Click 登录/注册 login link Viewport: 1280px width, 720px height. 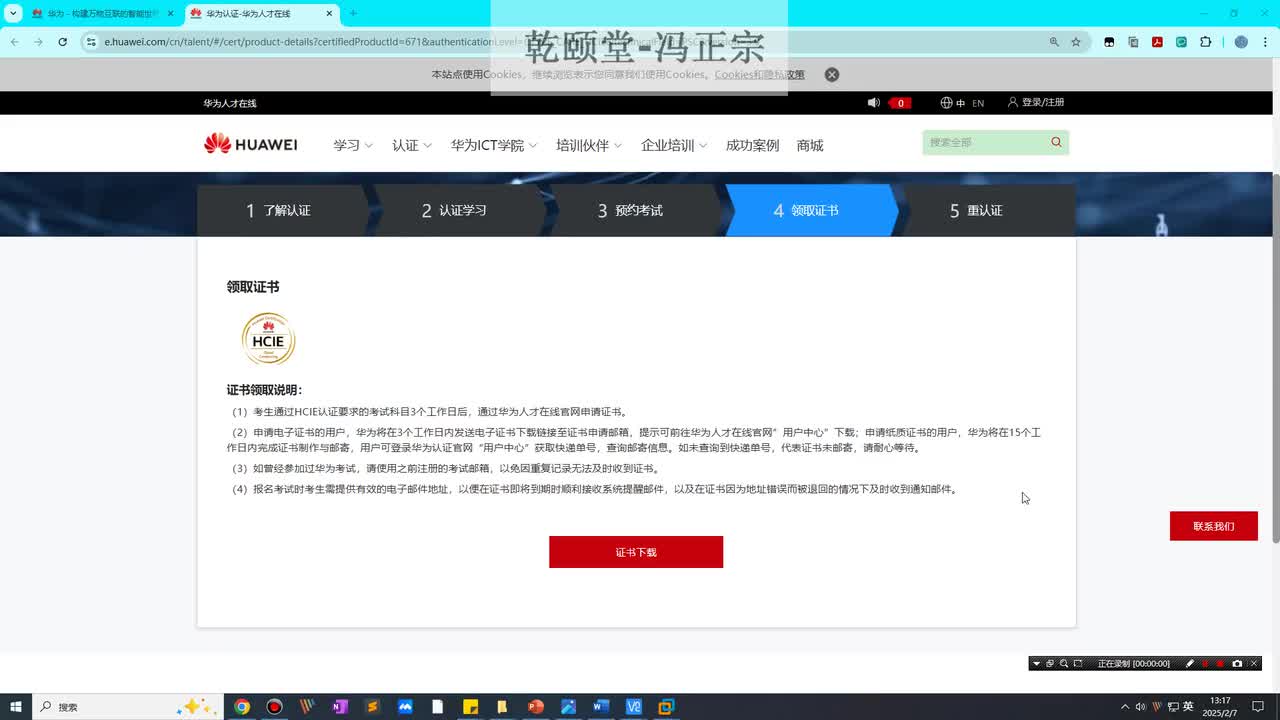pyautogui.click(x=1036, y=102)
